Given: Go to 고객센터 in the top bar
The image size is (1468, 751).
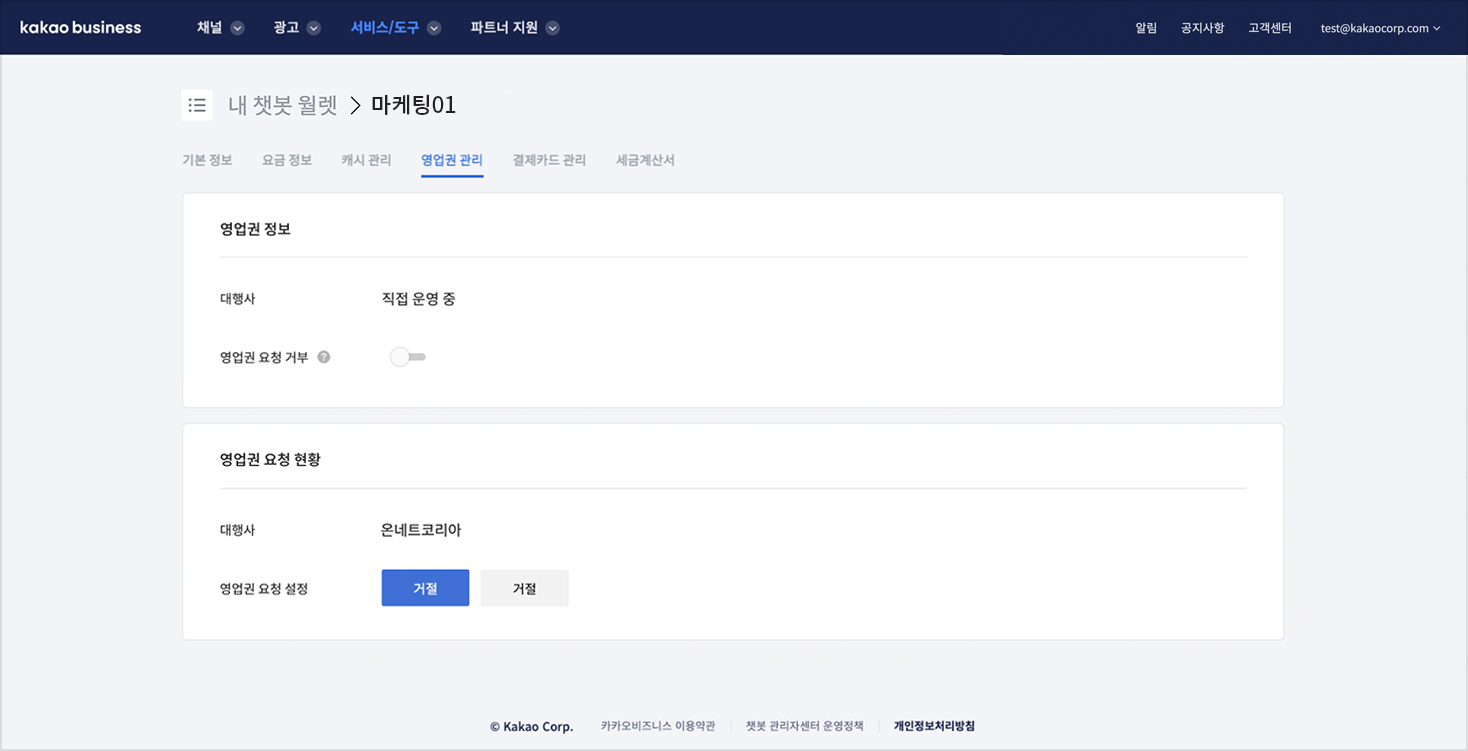Looking at the screenshot, I should click(1270, 28).
